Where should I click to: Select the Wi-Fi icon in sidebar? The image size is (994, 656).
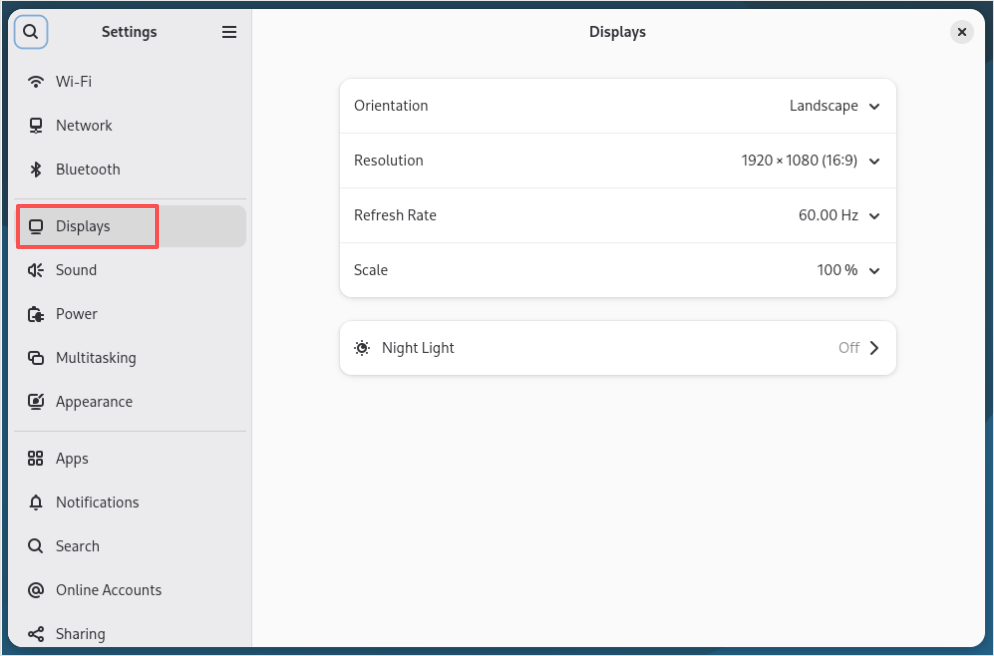coord(36,82)
